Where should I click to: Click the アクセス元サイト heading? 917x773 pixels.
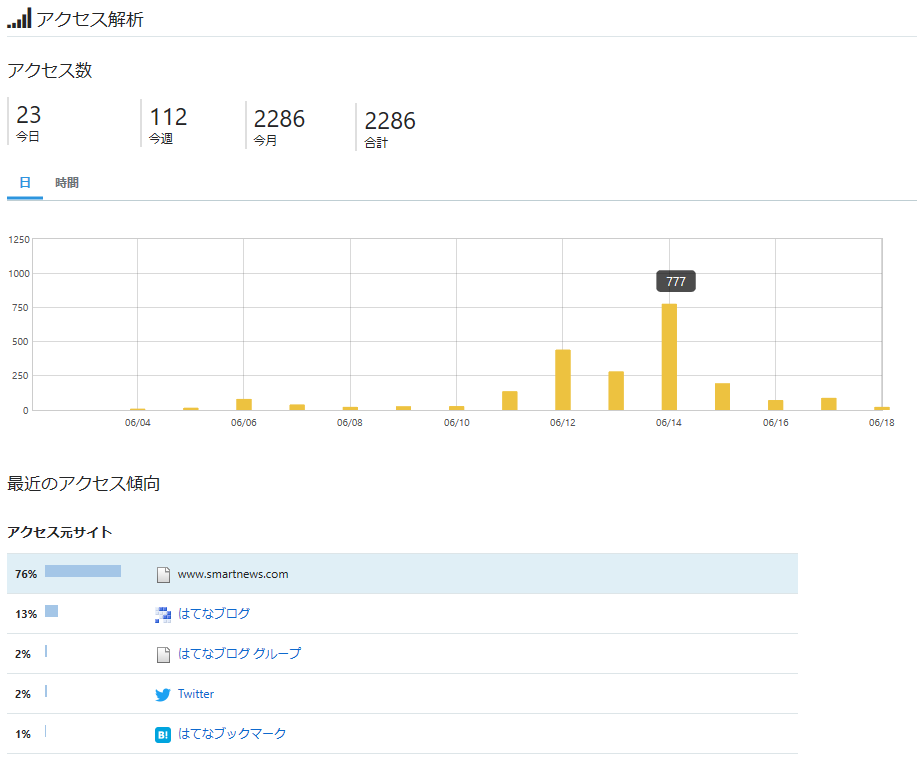pyautogui.click(x=60, y=532)
